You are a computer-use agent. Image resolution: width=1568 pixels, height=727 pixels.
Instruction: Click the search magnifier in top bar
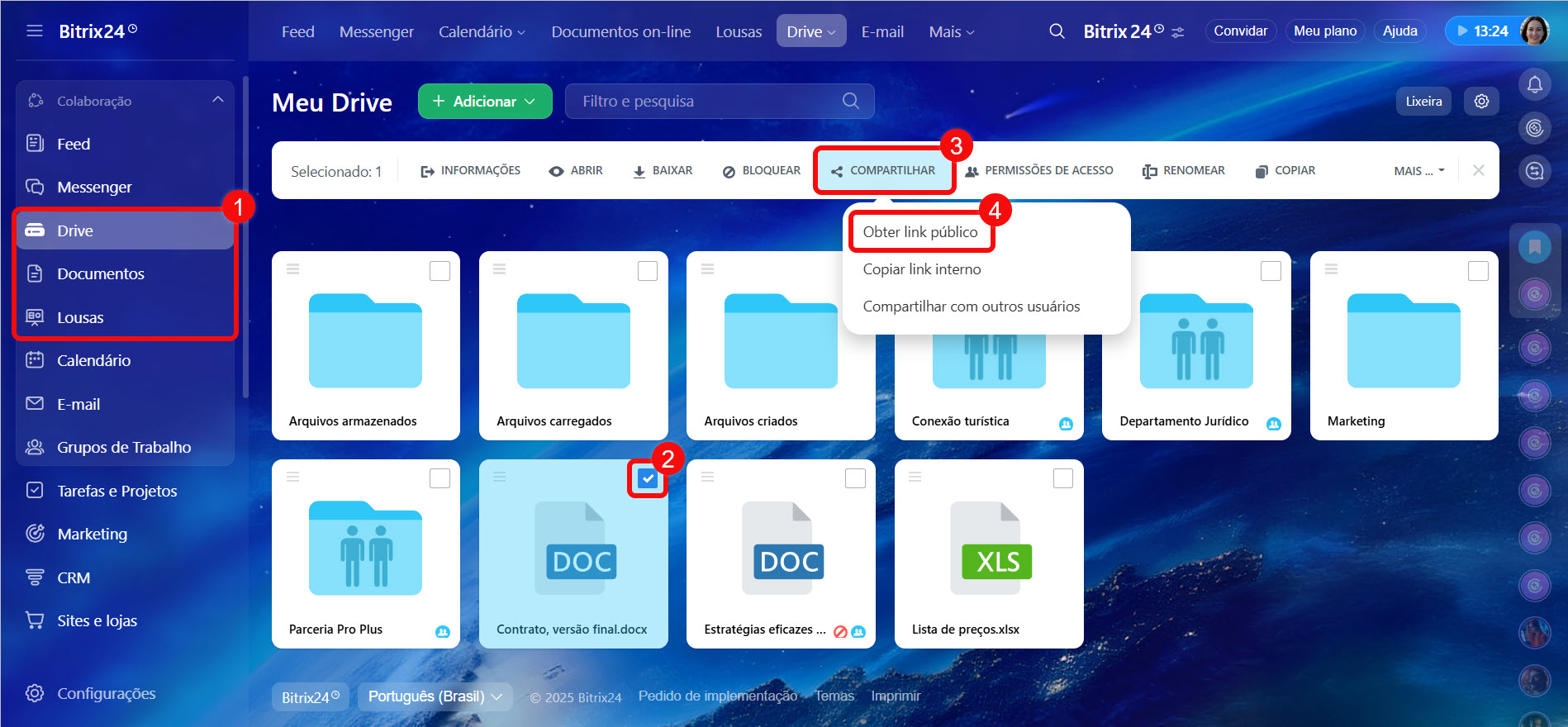(x=1057, y=31)
